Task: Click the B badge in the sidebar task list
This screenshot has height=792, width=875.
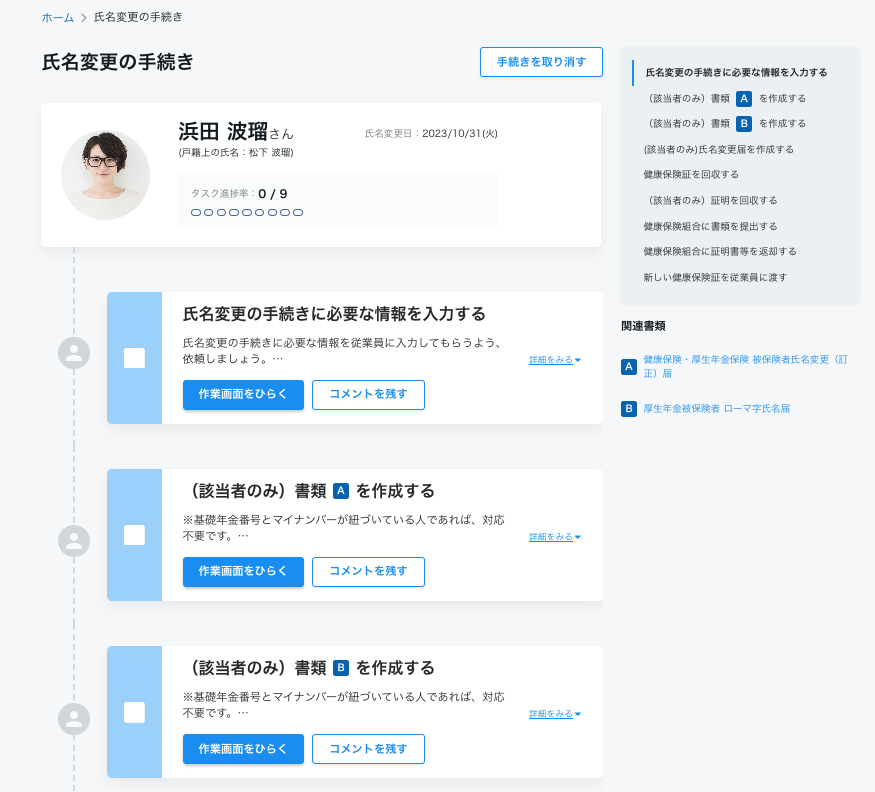Action: [744, 123]
